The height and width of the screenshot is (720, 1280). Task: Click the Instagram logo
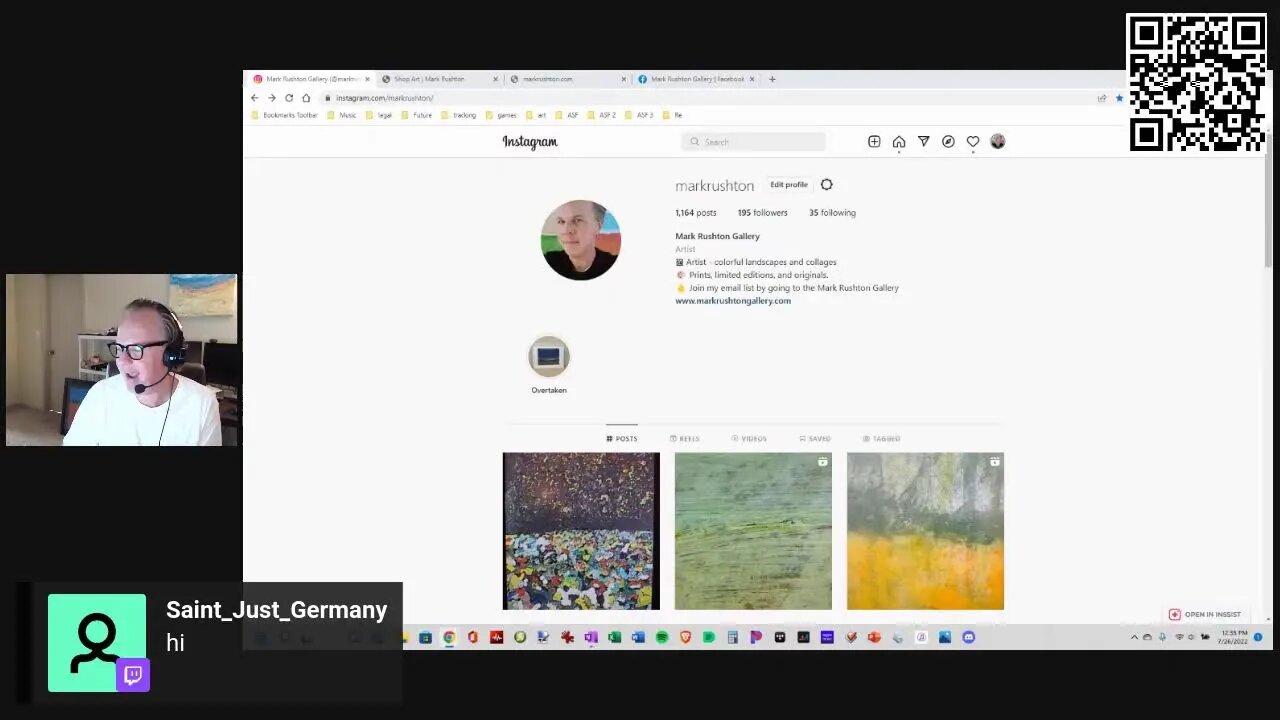[x=529, y=142]
